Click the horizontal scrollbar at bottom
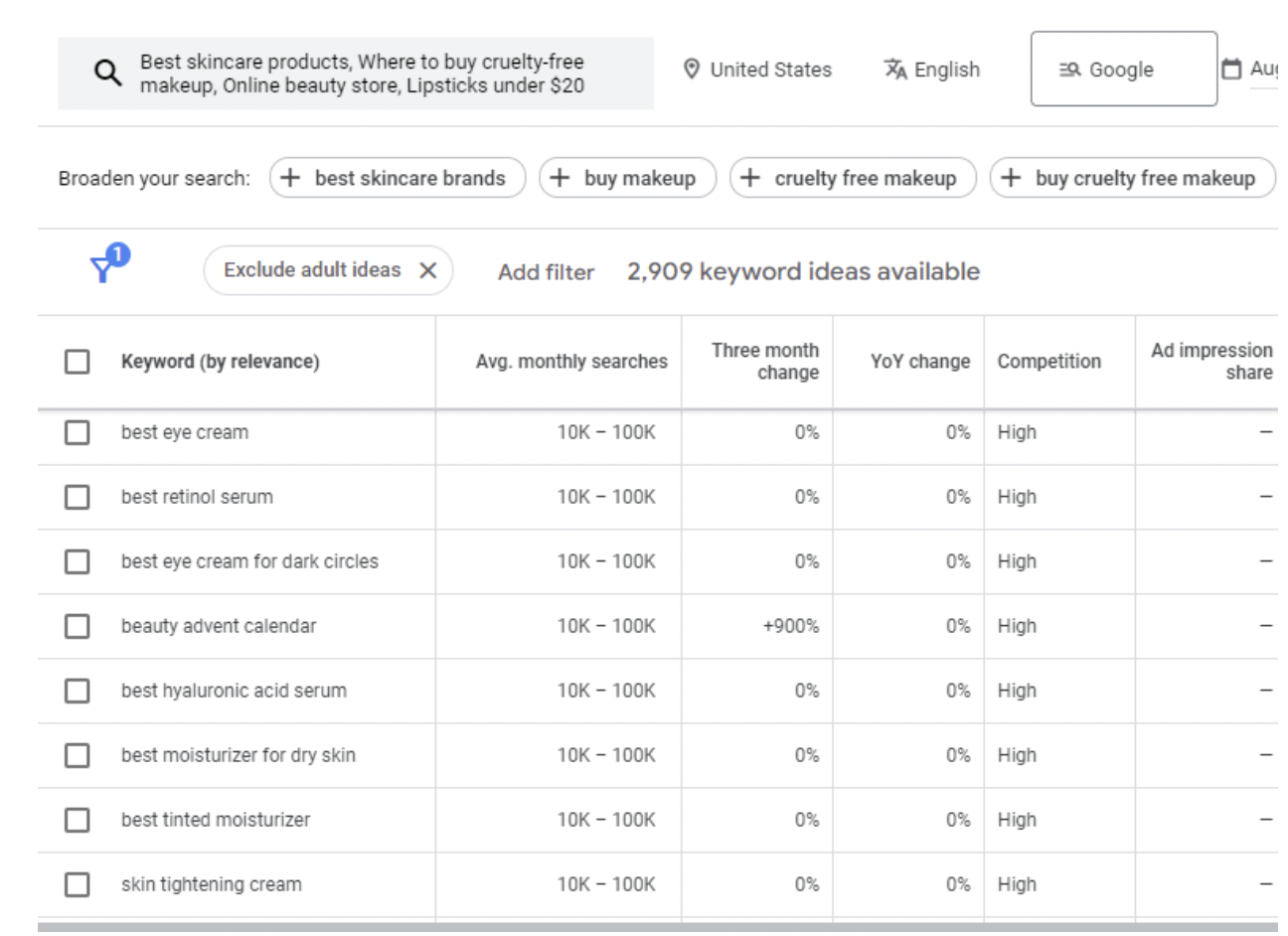 pyautogui.click(x=656, y=927)
